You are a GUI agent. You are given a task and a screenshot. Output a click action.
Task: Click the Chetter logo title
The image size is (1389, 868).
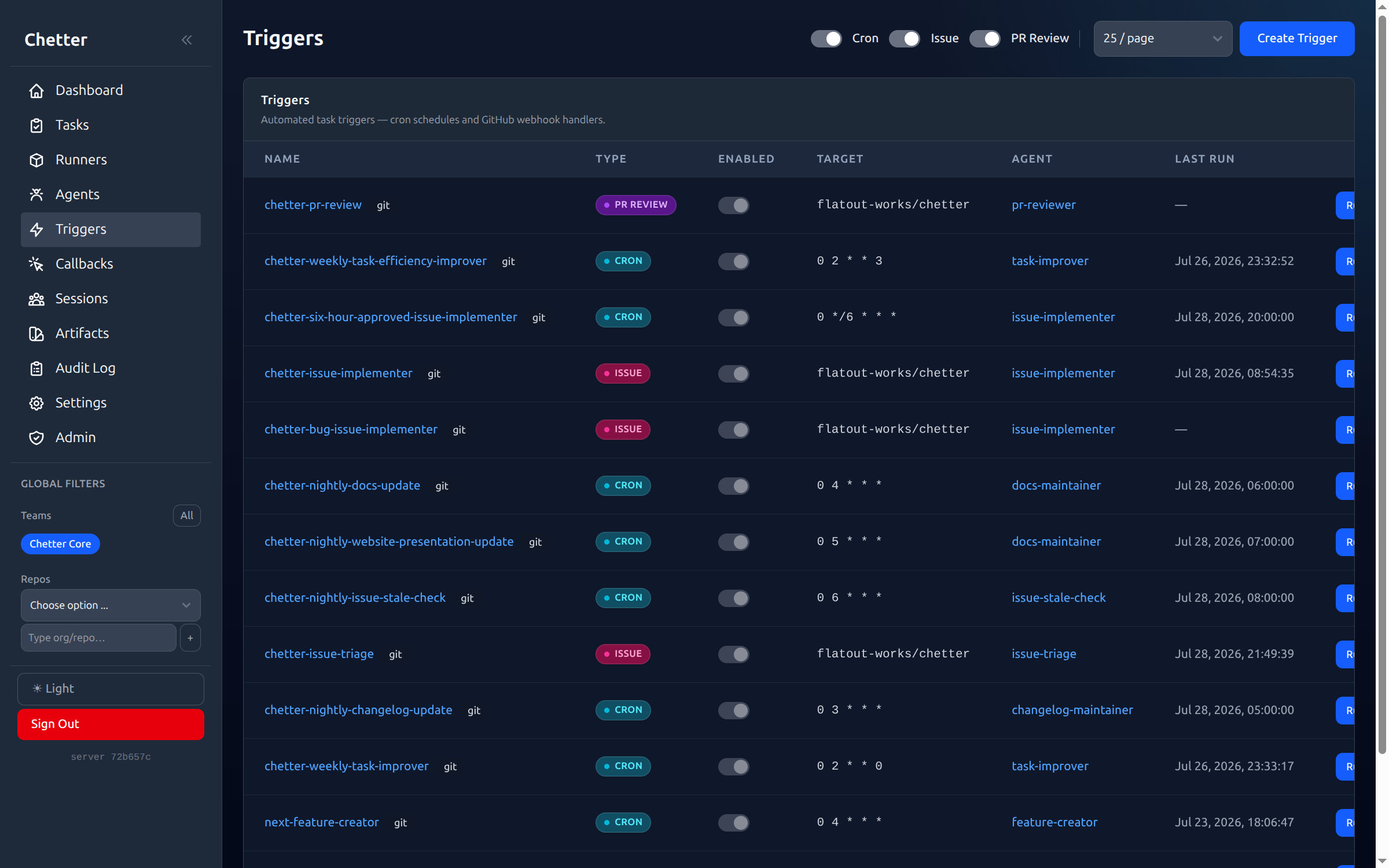(x=56, y=40)
